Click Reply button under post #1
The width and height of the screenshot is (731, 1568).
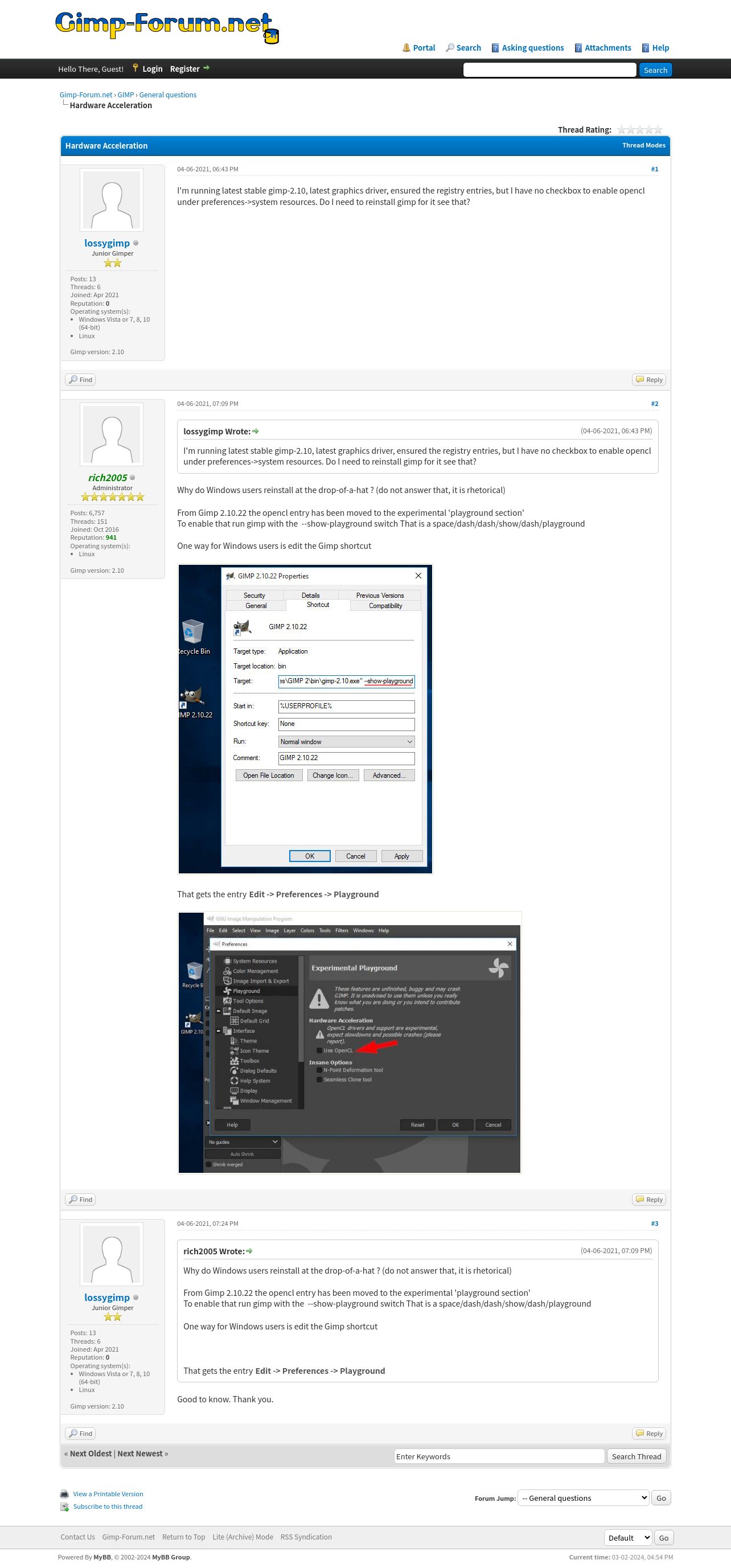pyautogui.click(x=649, y=380)
